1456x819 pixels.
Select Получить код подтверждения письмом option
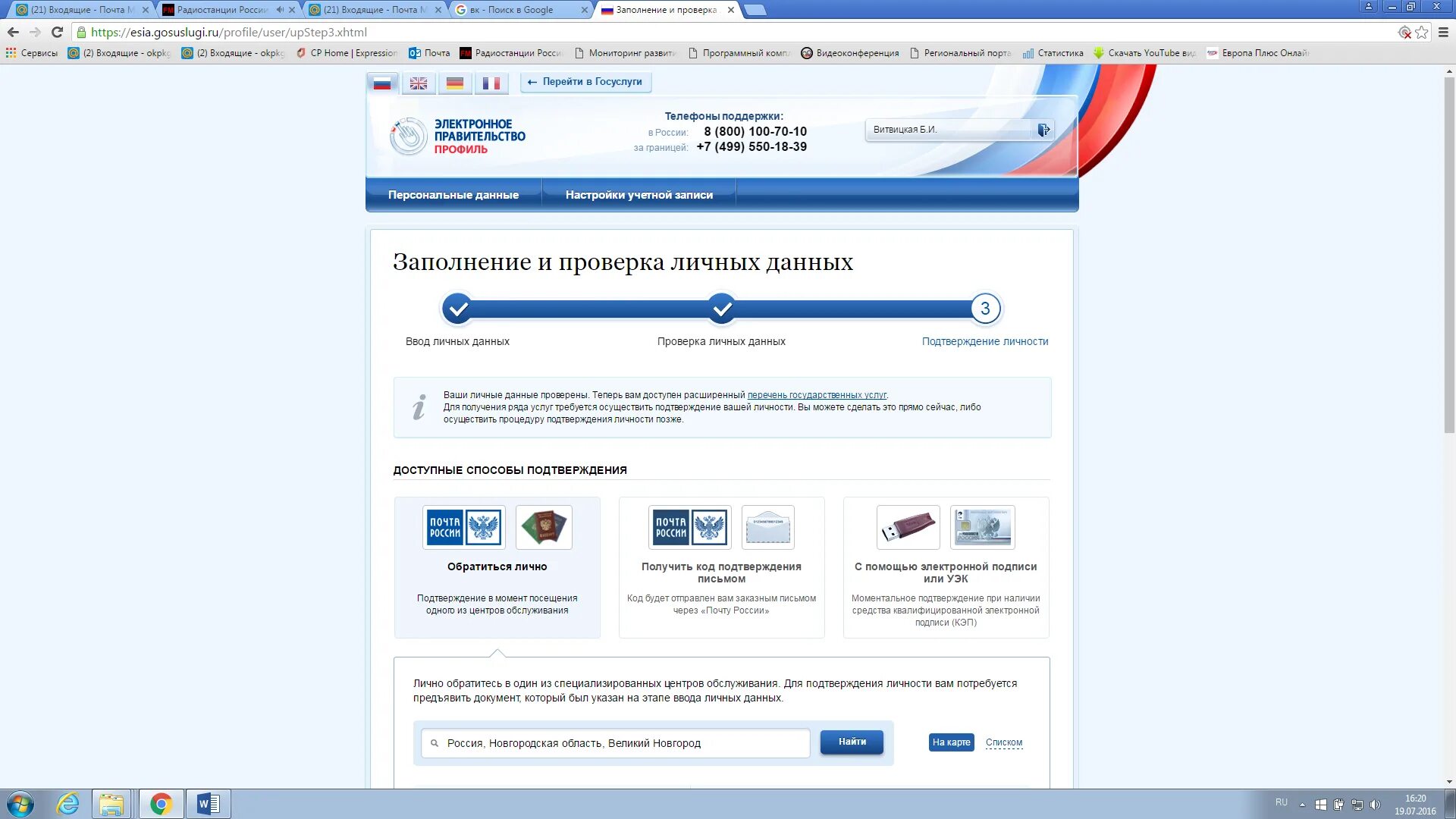tap(722, 567)
